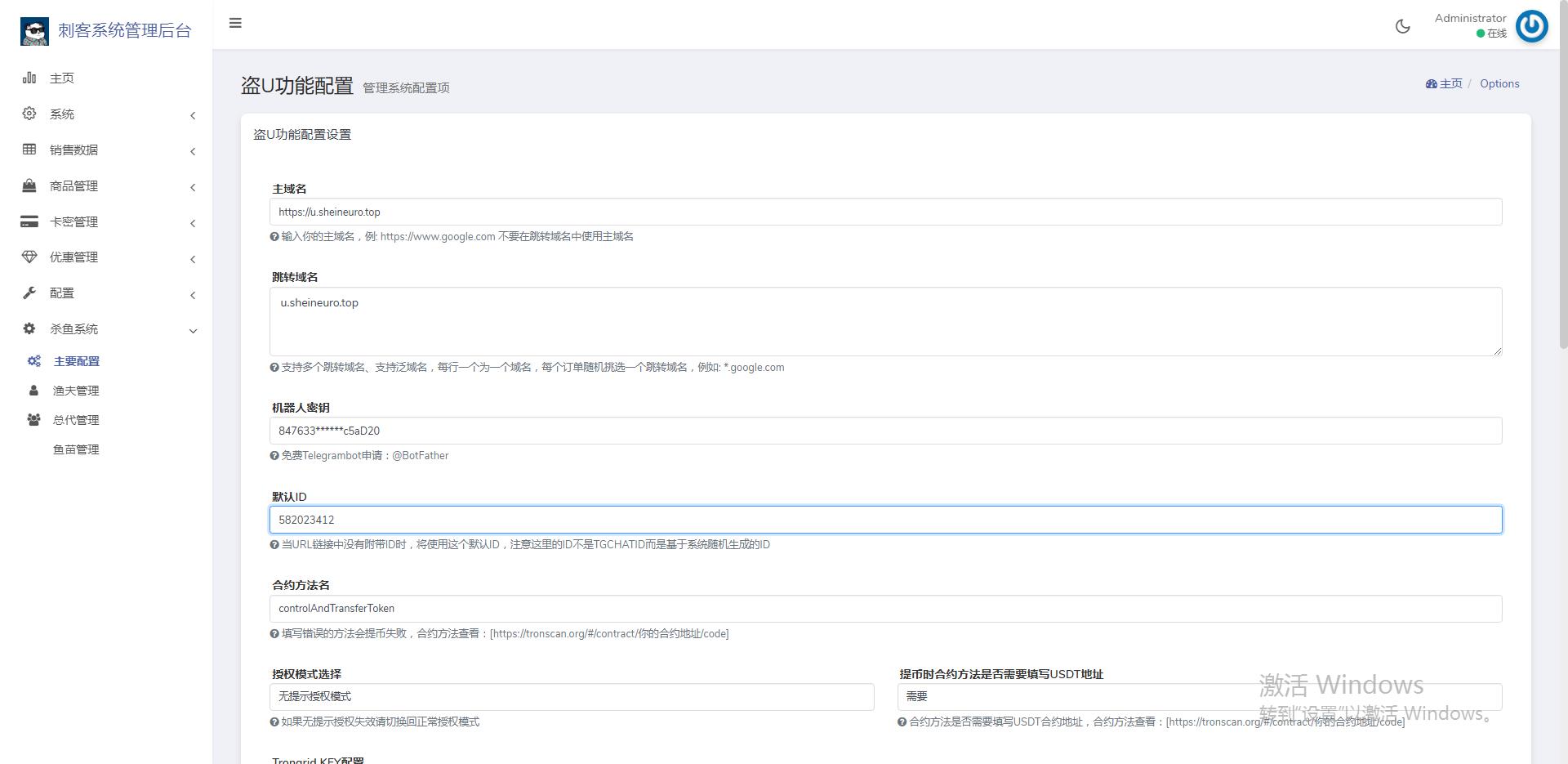Click the 优惠管理 diamond icon
1568x764 pixels.
click(29, 257)
